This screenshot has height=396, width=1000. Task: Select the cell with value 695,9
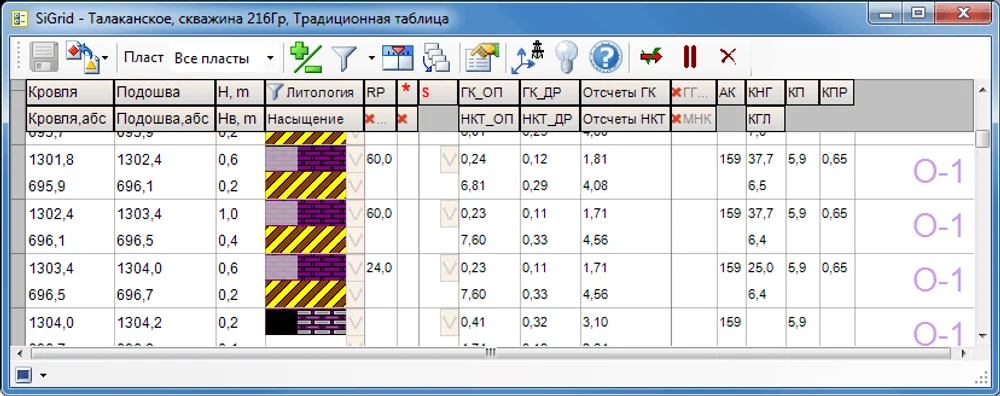70,186
